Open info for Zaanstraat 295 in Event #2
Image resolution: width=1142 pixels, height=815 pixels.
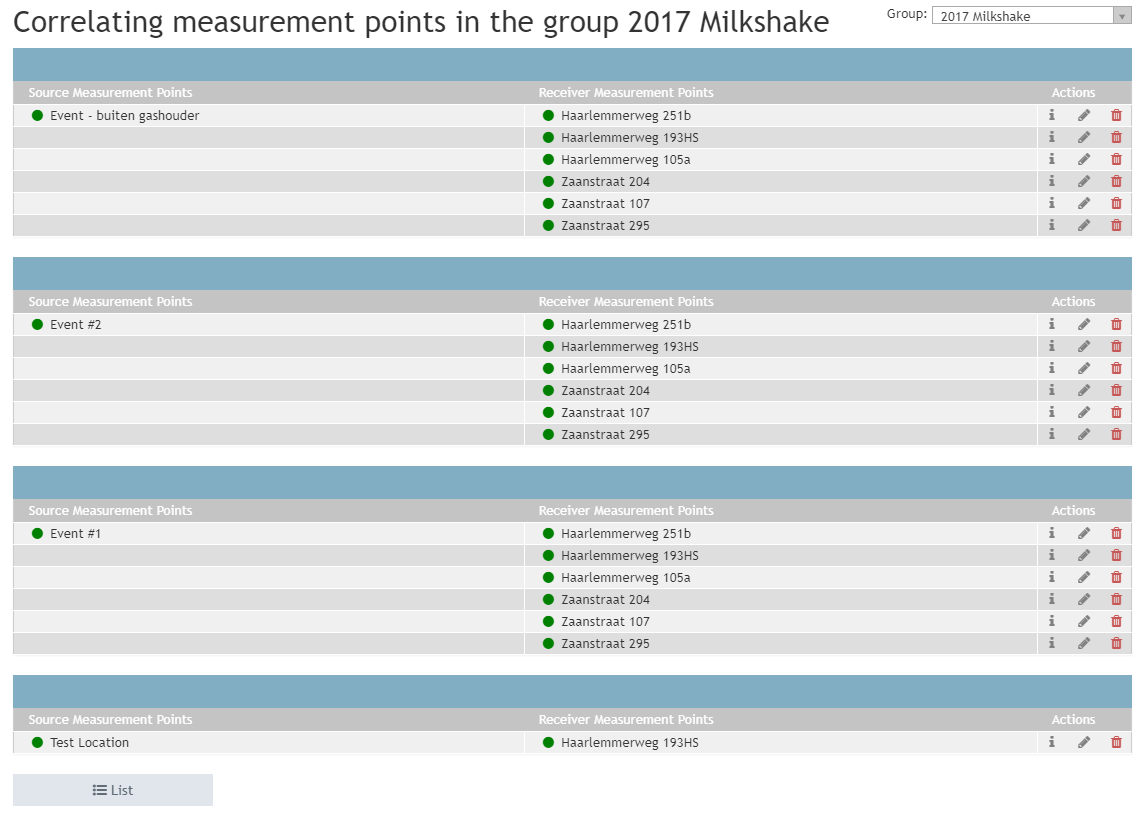click(1052, 435)
